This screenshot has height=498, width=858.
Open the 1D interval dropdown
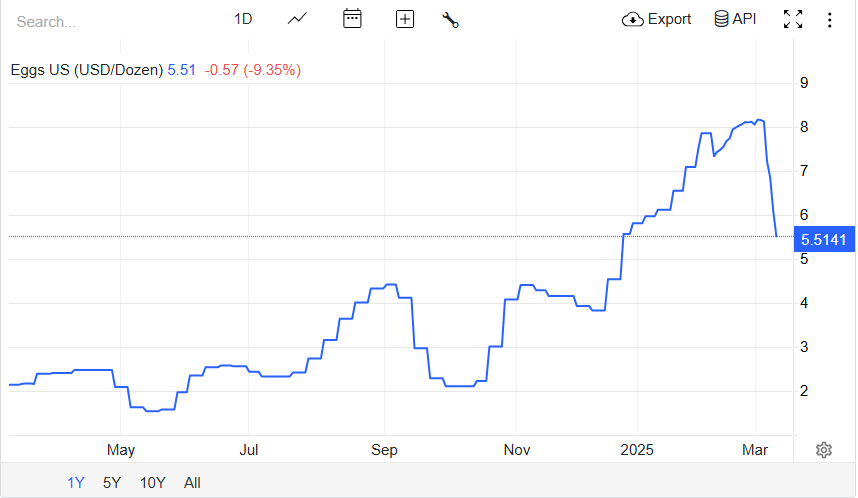click(x=243, y=19)
